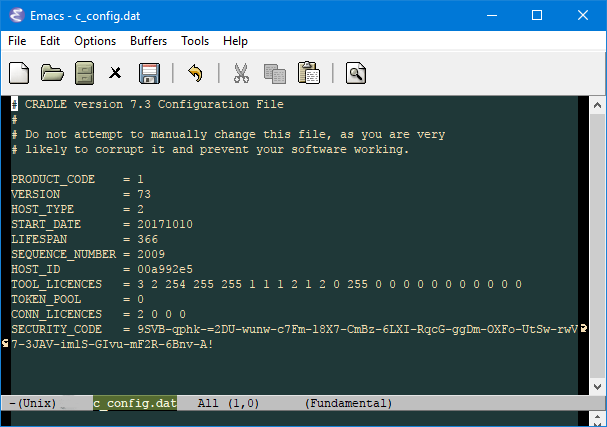Create a new file with toolbar icon
Viewport: 607px width, 427px height.
pyautogui.click(x=19, y=73)
